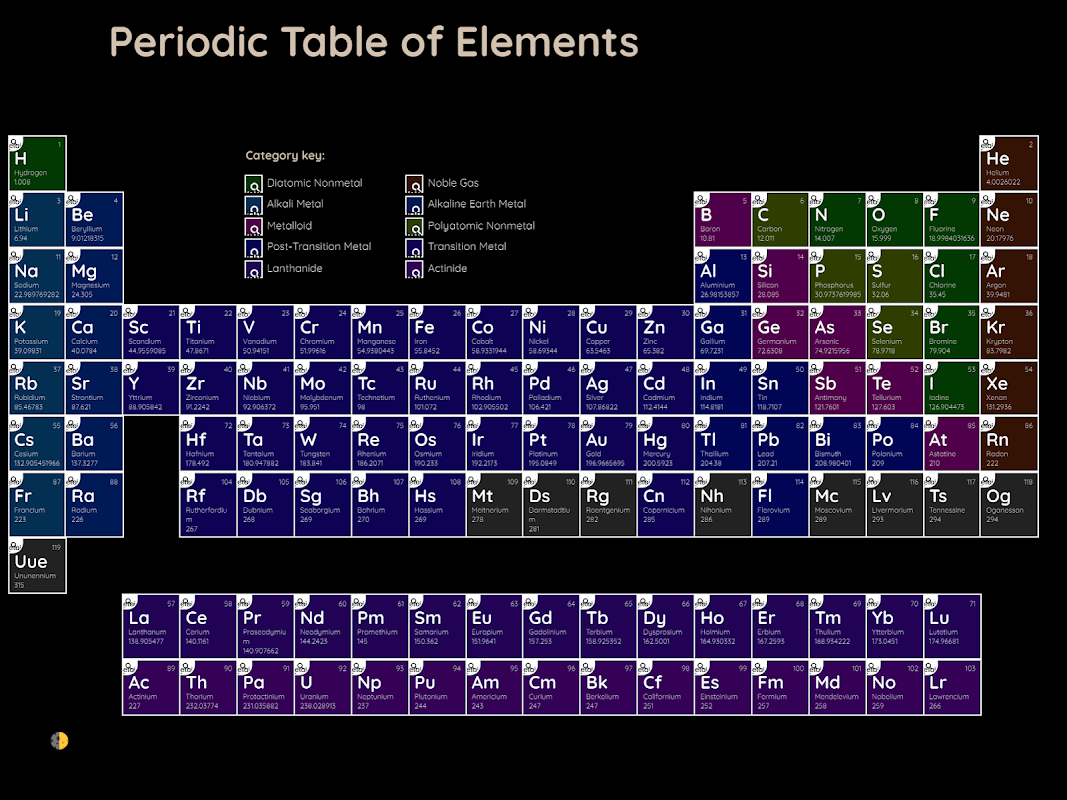
Task: Click the corner details icon on Lawrencium
Action: 930,667
